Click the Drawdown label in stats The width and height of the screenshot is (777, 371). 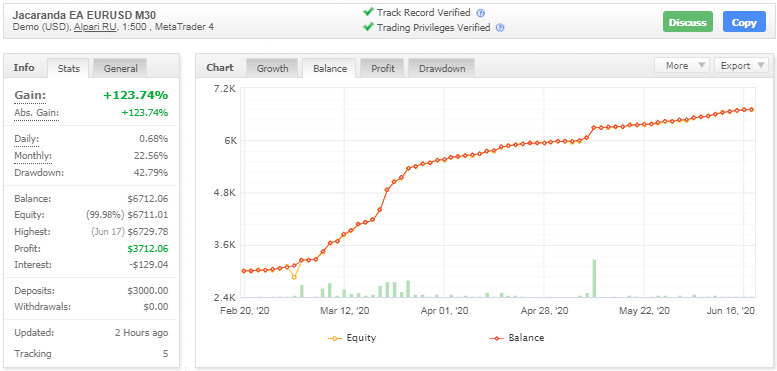[x=39, y=173]
